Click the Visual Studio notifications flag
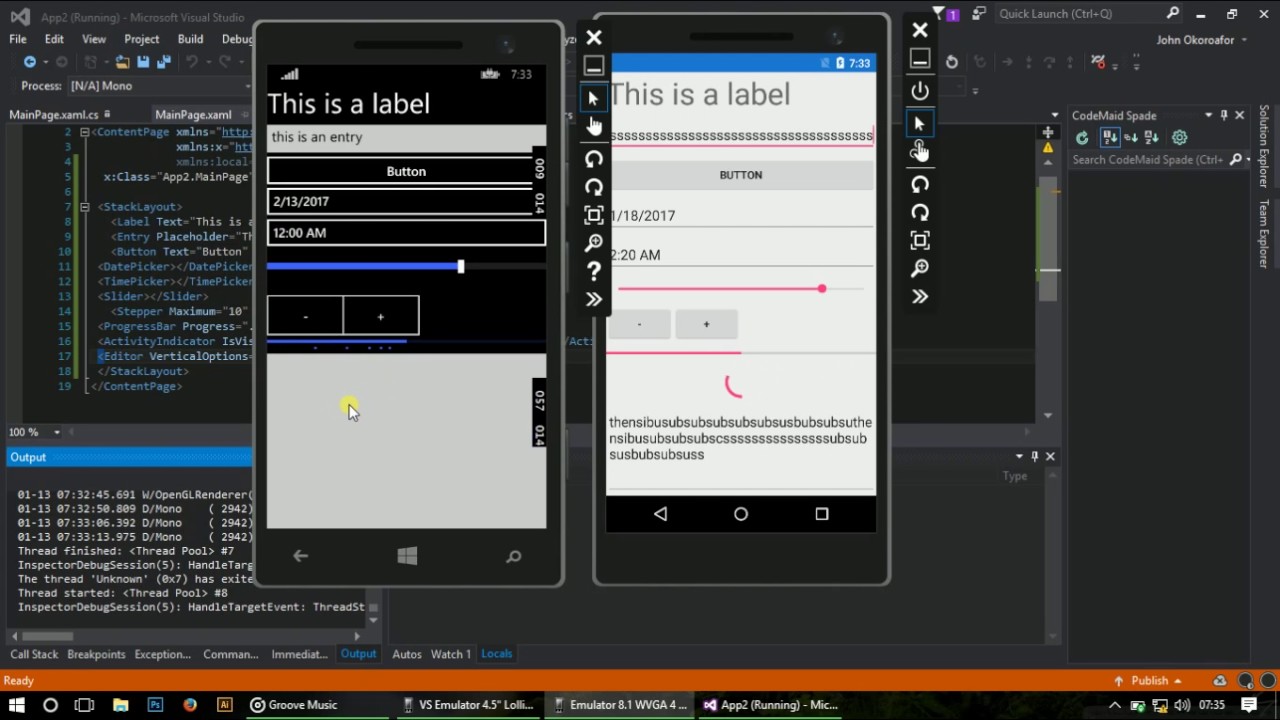 [x=939, y=13]
